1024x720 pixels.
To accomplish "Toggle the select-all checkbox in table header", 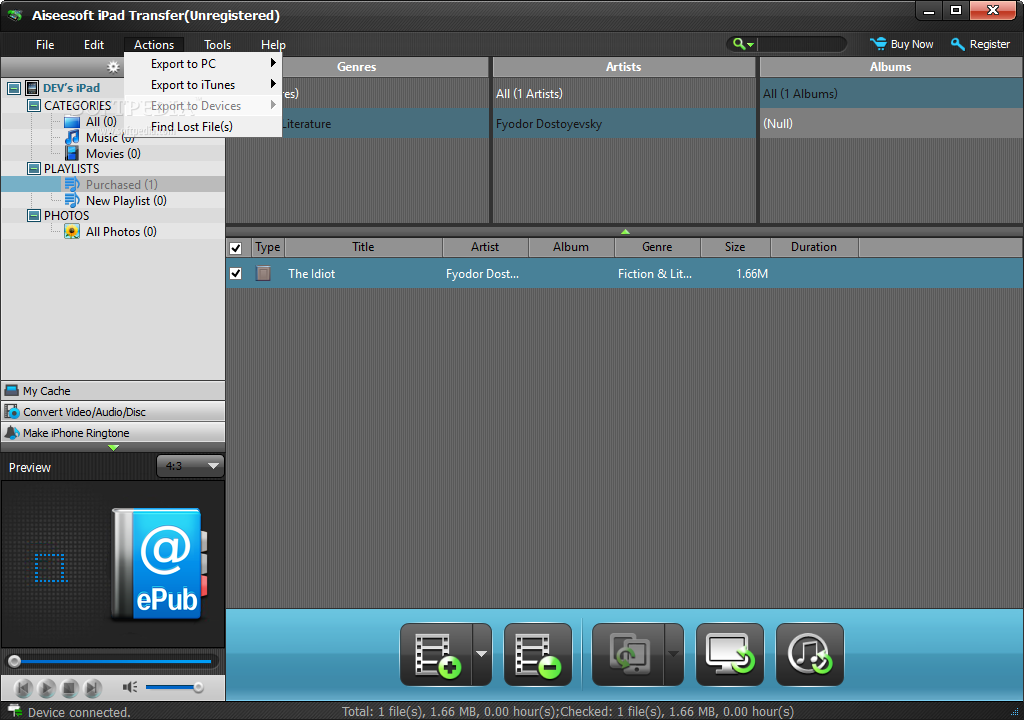I will click(x=236, y=248).
